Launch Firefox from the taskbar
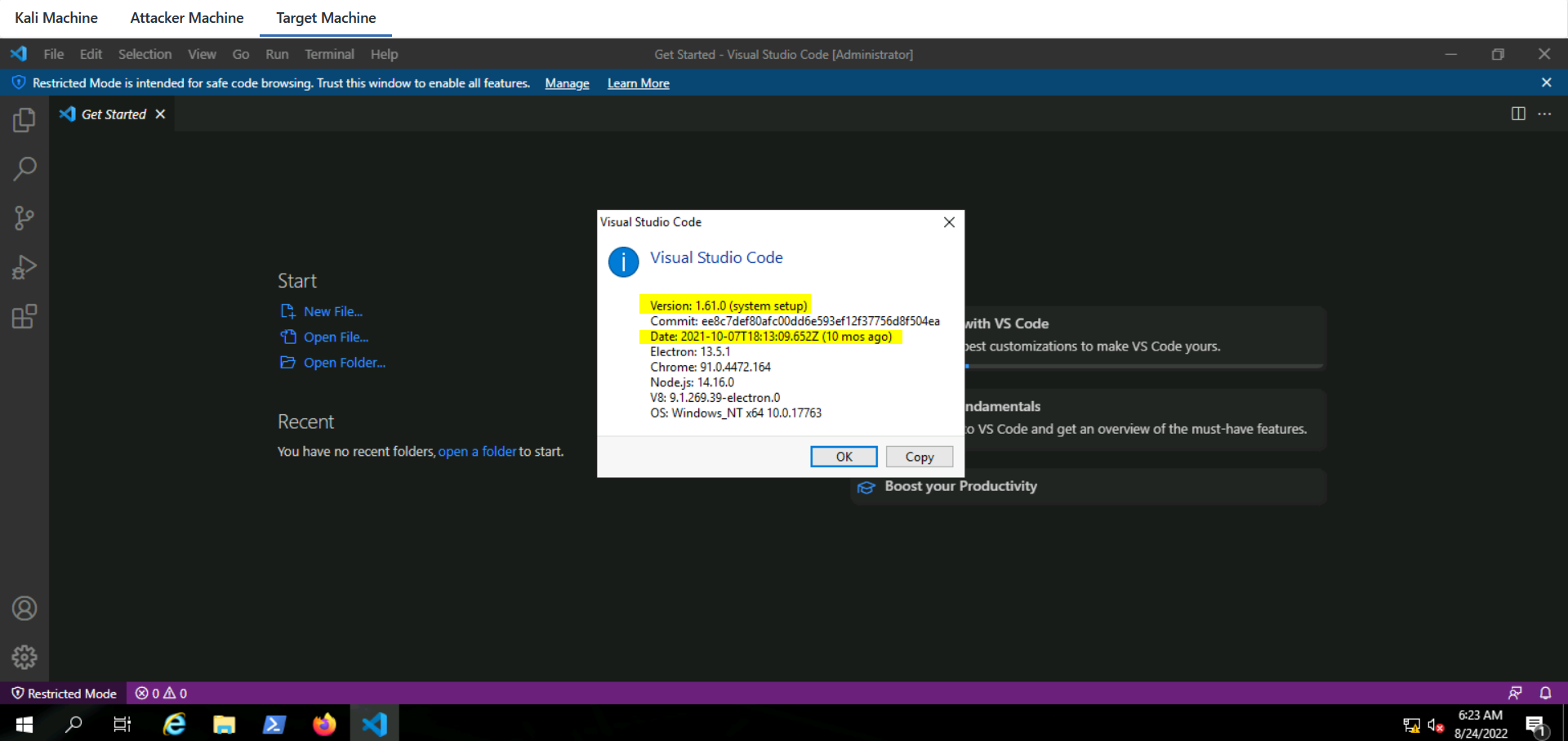 tap(324, 724)
